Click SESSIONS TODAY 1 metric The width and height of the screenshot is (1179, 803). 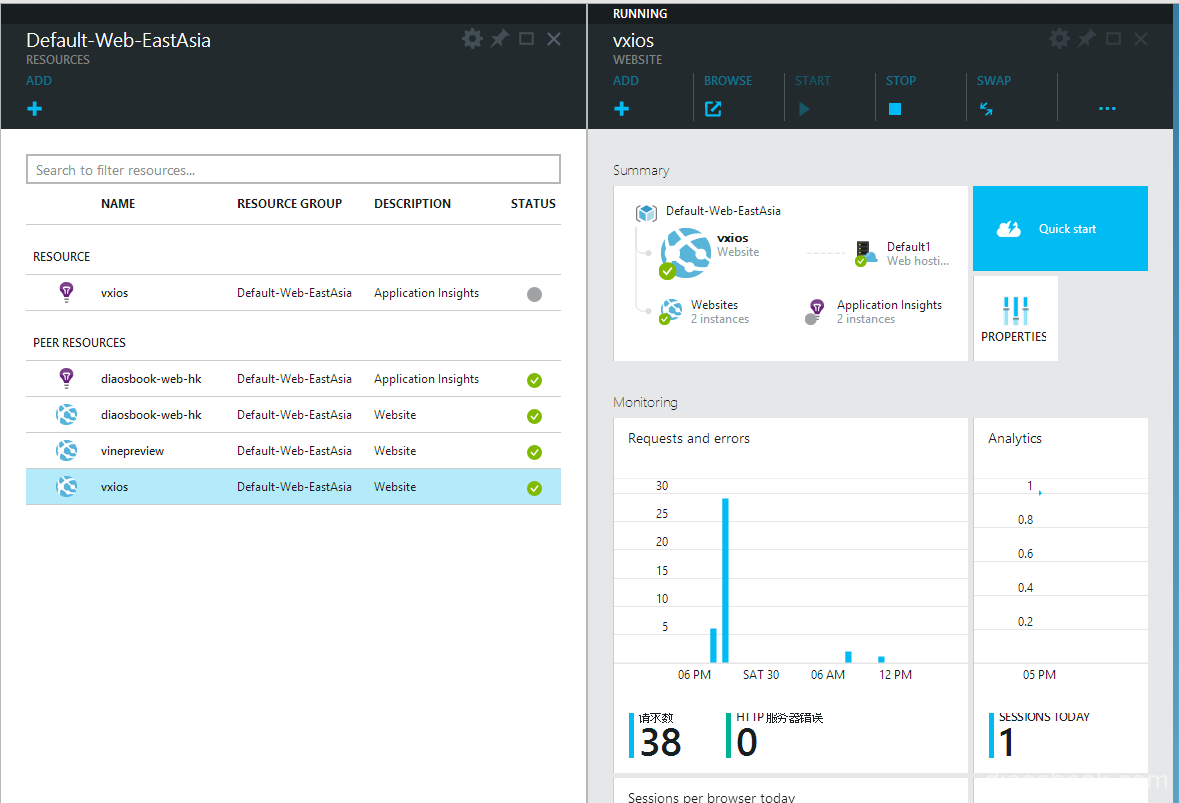tap(1039, 735)
